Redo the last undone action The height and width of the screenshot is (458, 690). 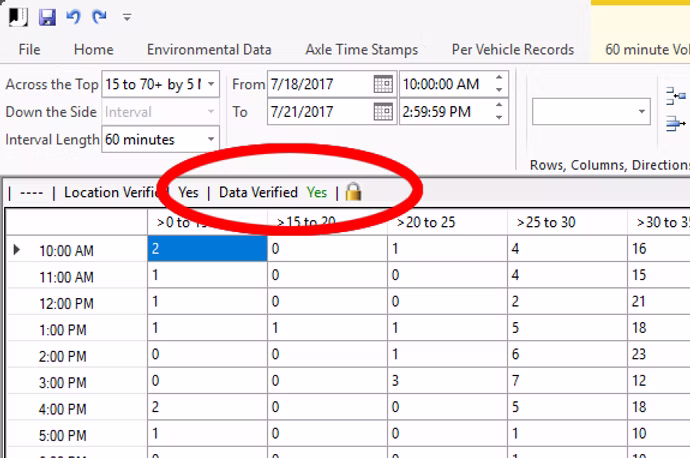click(x=99, y=17)
